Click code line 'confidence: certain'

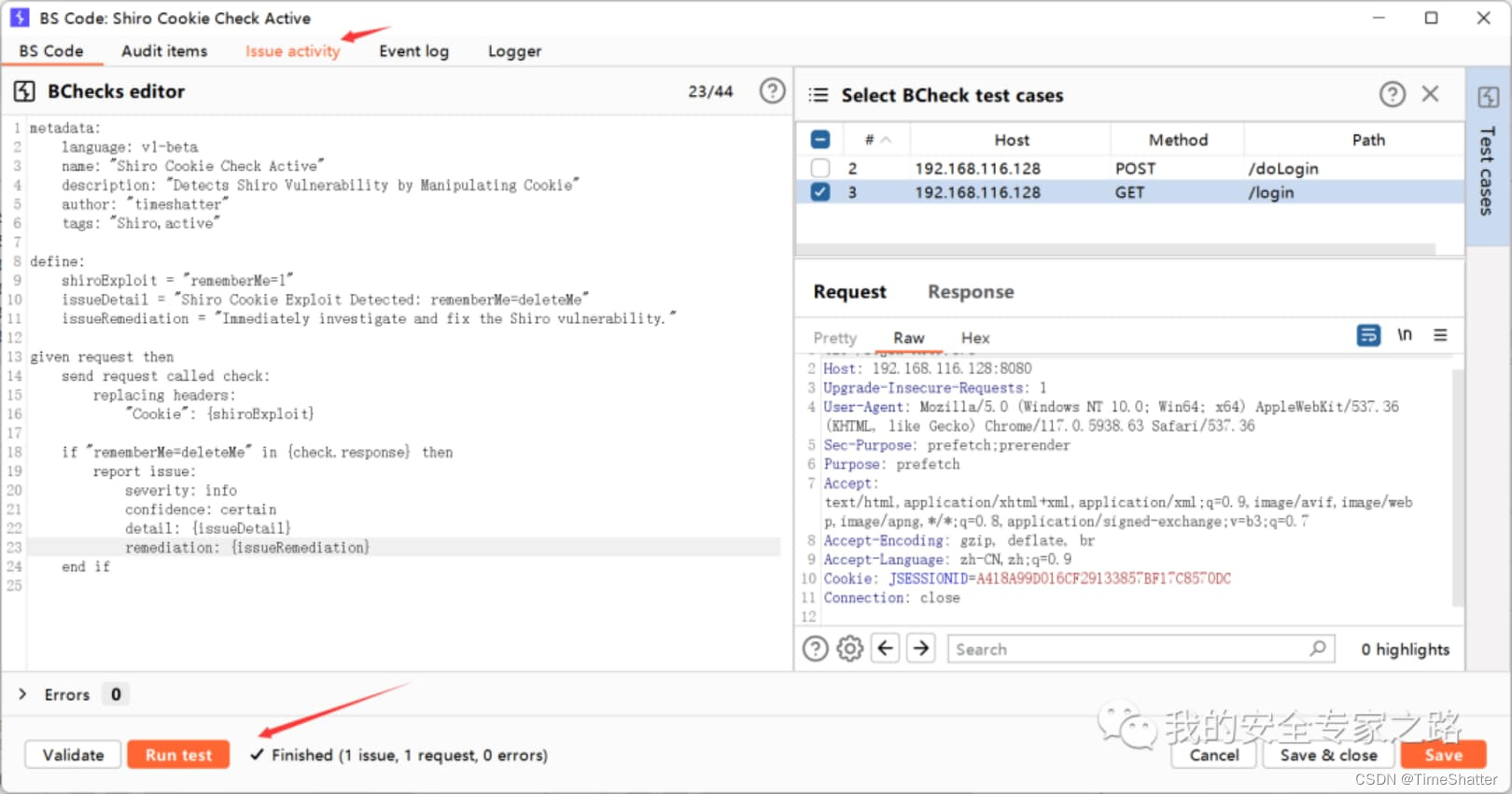pos(201,509)
